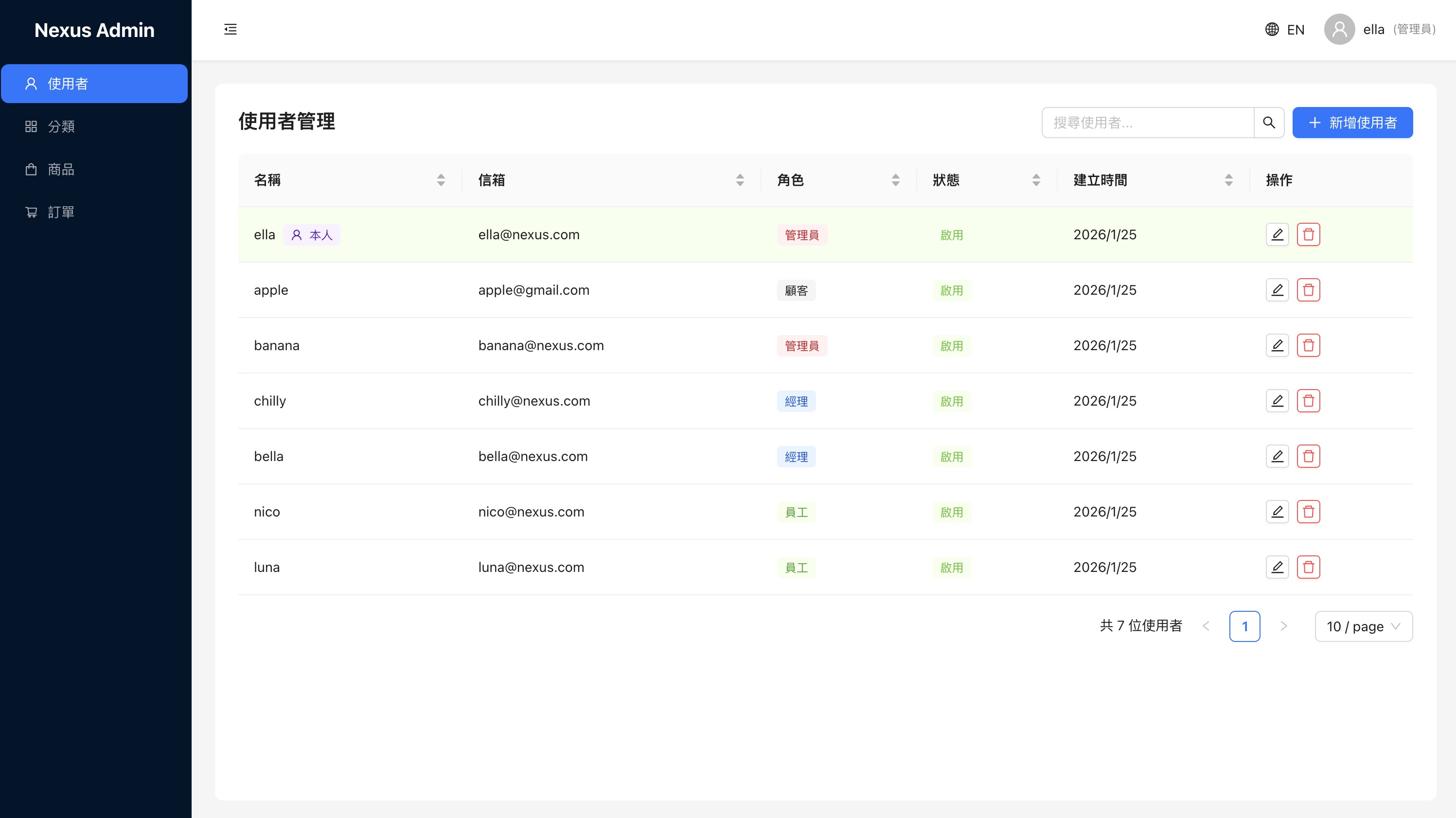Edit user bella
The height and width of the screenshot is (818, 1456).
pyautogui.click(x=1277, y=456)
